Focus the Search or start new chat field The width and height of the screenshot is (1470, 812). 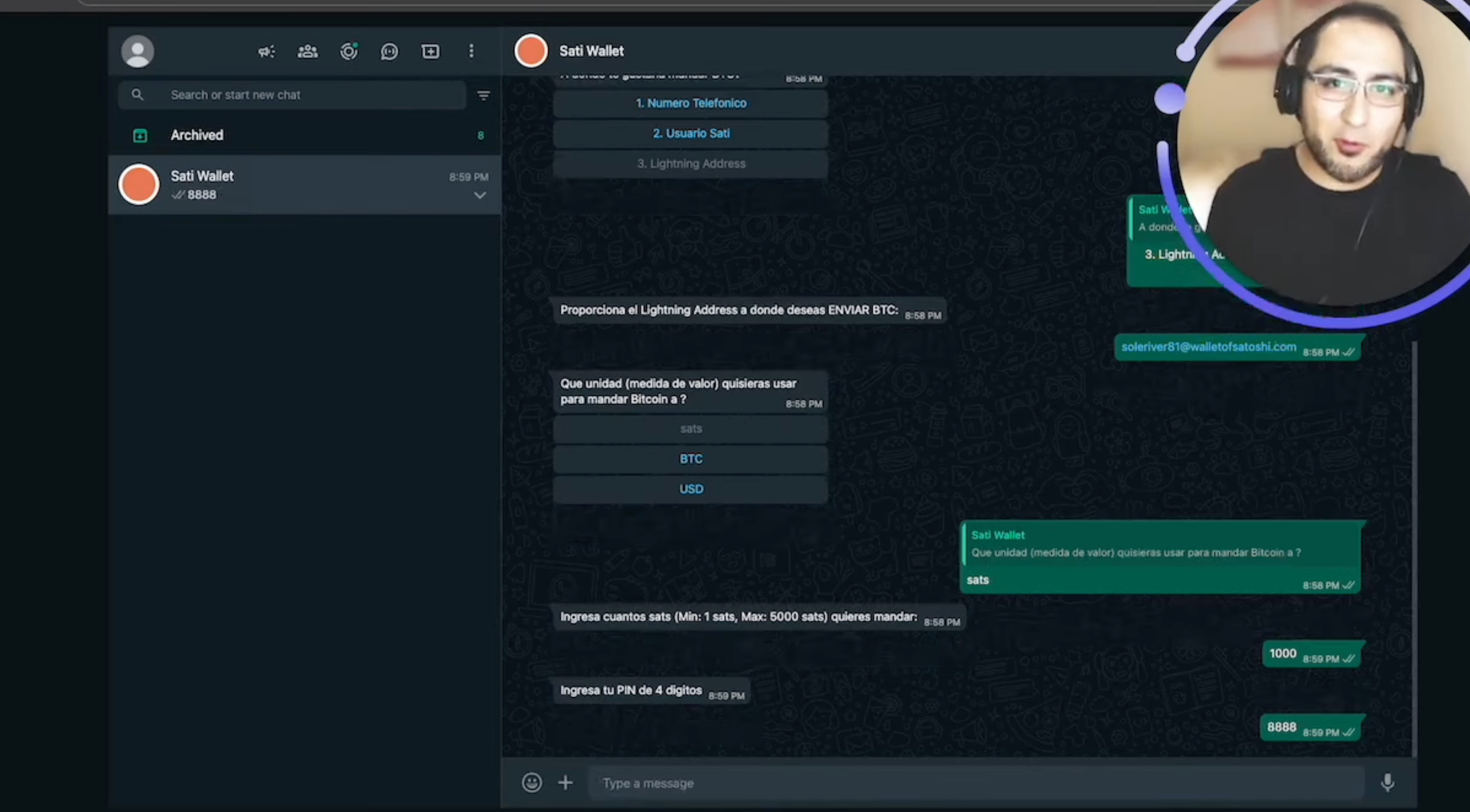292,94
